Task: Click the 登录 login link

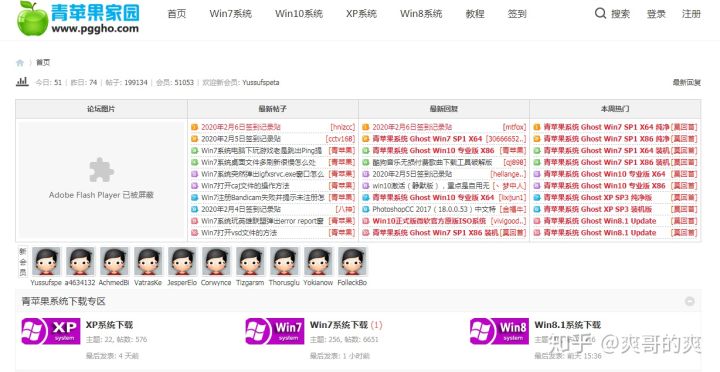Action: 656,14
